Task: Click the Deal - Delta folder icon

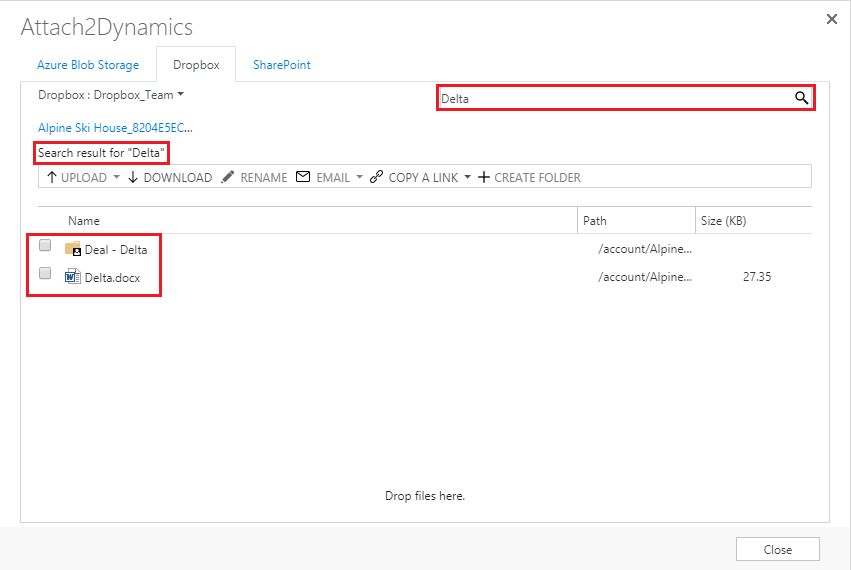Action: coord(73,249)
